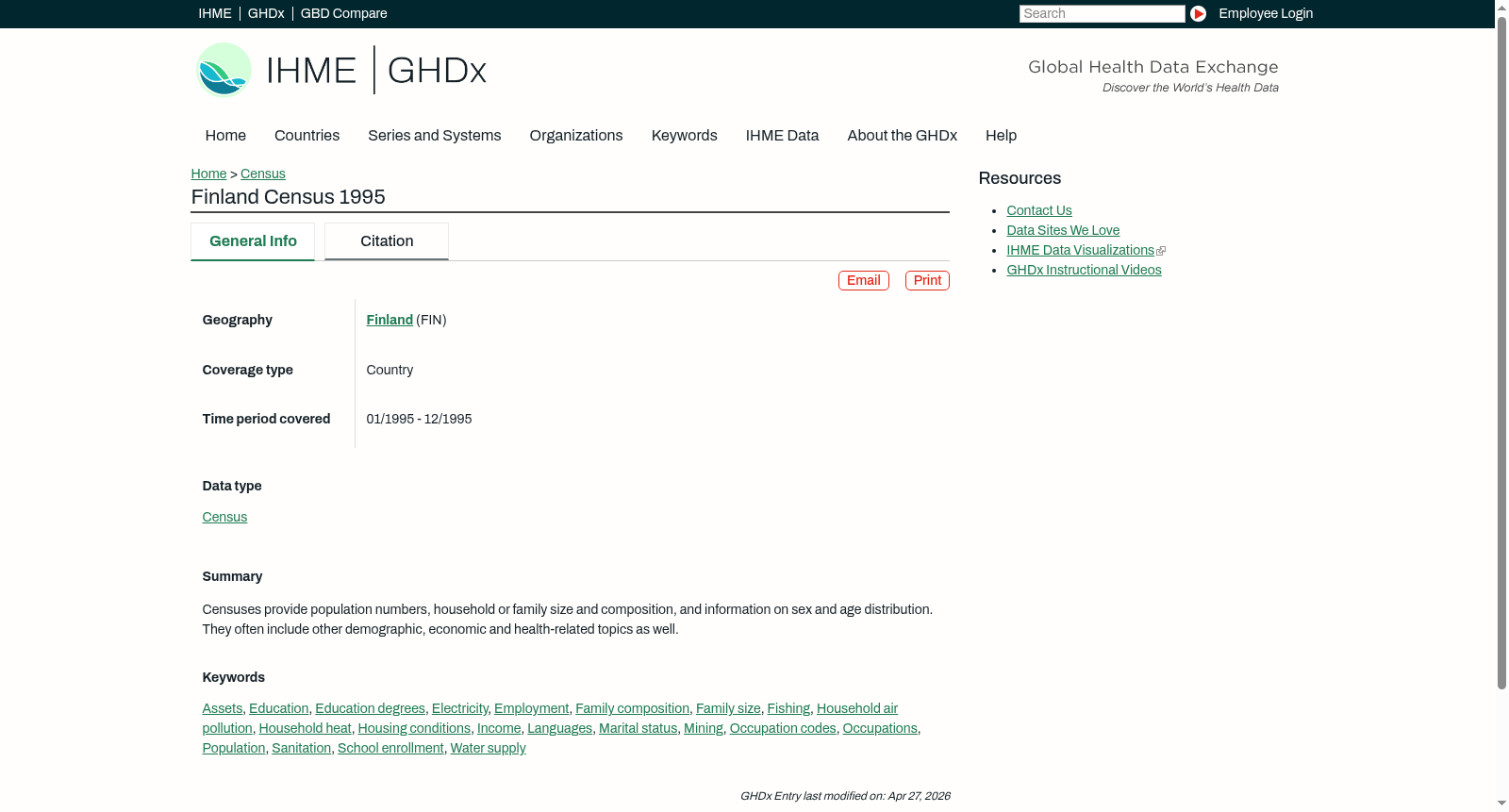This screenshot has height=812, width=1509.
Task: Click the Electricity keyword link
Action: point(460,709)
